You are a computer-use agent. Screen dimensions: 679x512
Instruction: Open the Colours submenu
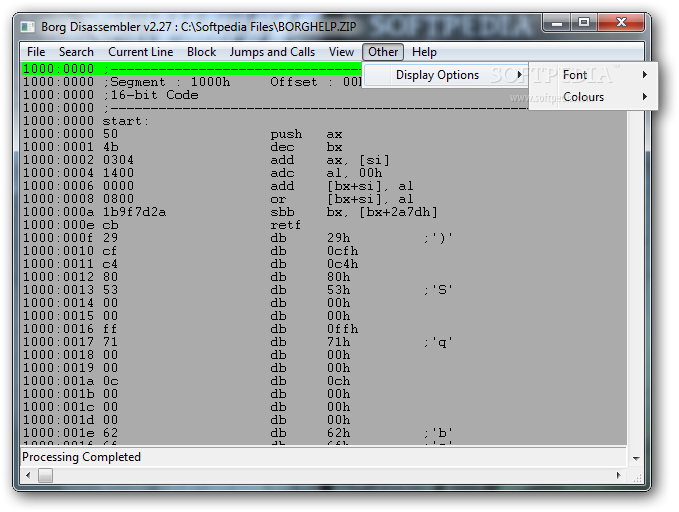tap(593, 97)
